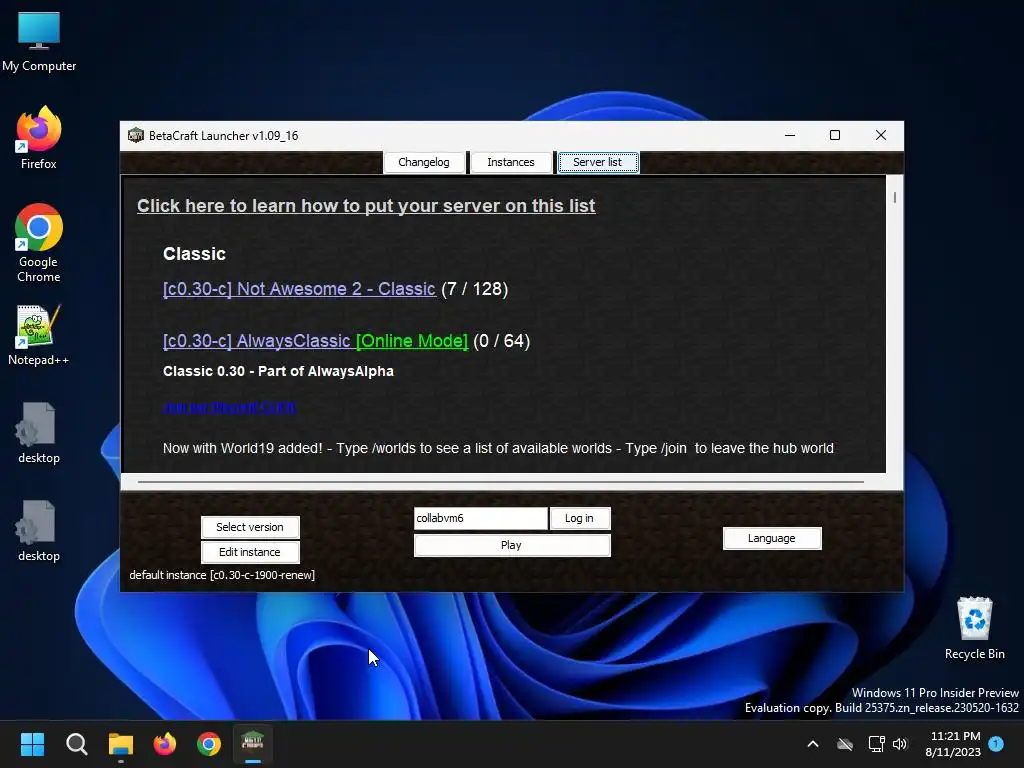Click 'Classic 0.30 - Part of AlwaysAlpha' text
This screenshot has height=768, width=1024.
278,371
